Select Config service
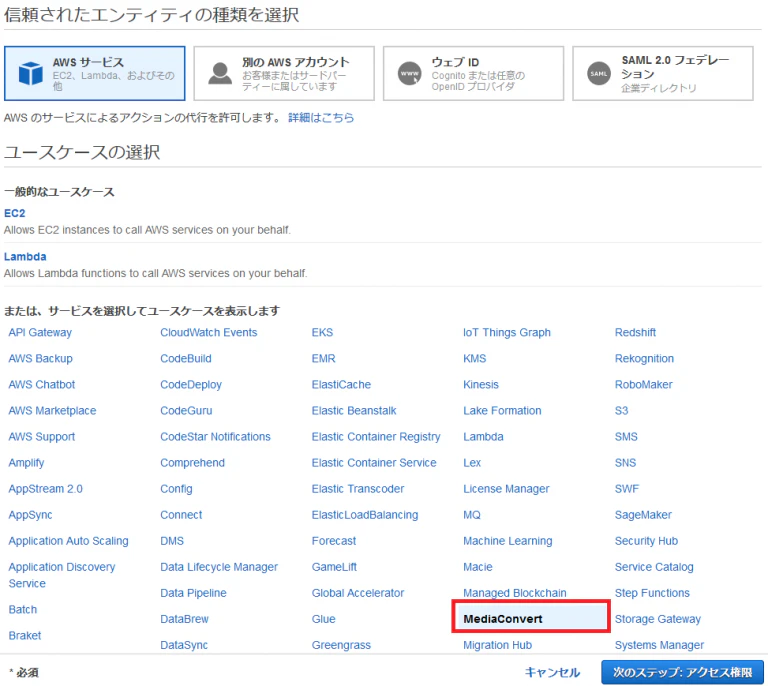The height and width of the screenshot is (686, 768). click(176, 489)
